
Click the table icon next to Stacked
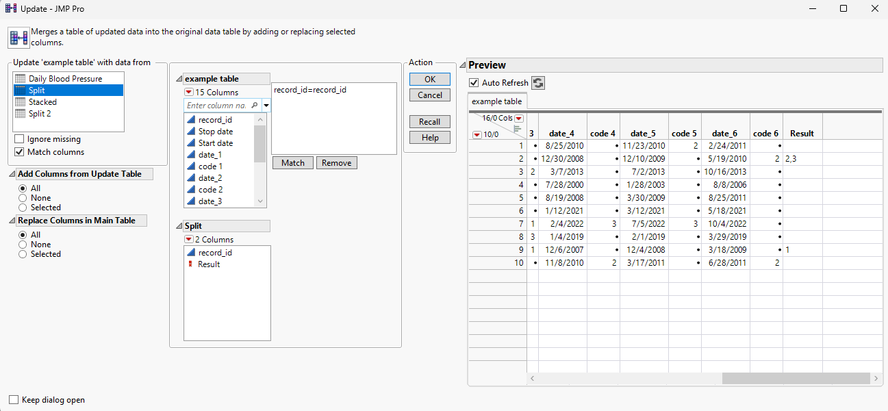[20, 102]
